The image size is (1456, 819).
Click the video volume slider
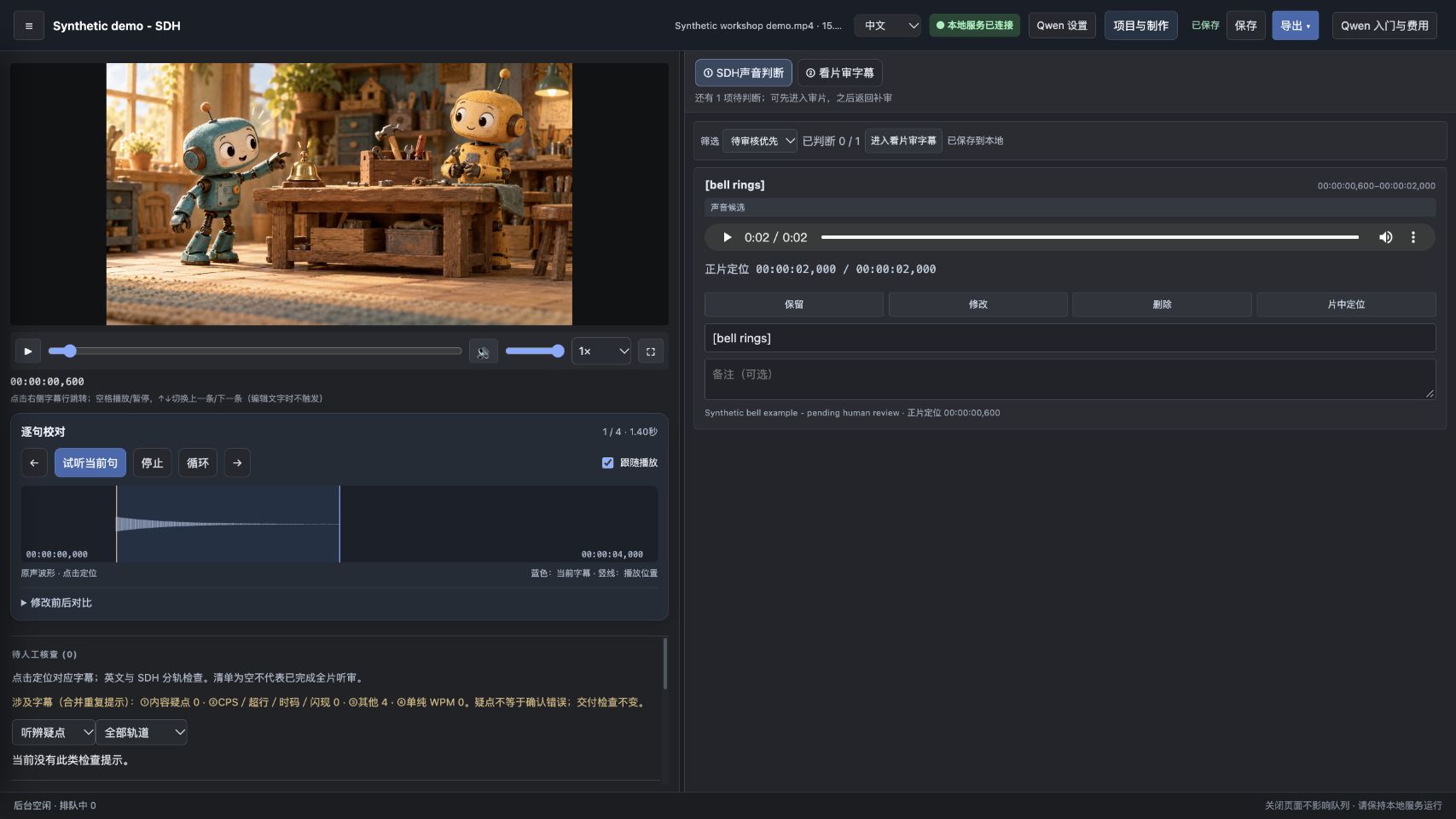coord(535,351)
